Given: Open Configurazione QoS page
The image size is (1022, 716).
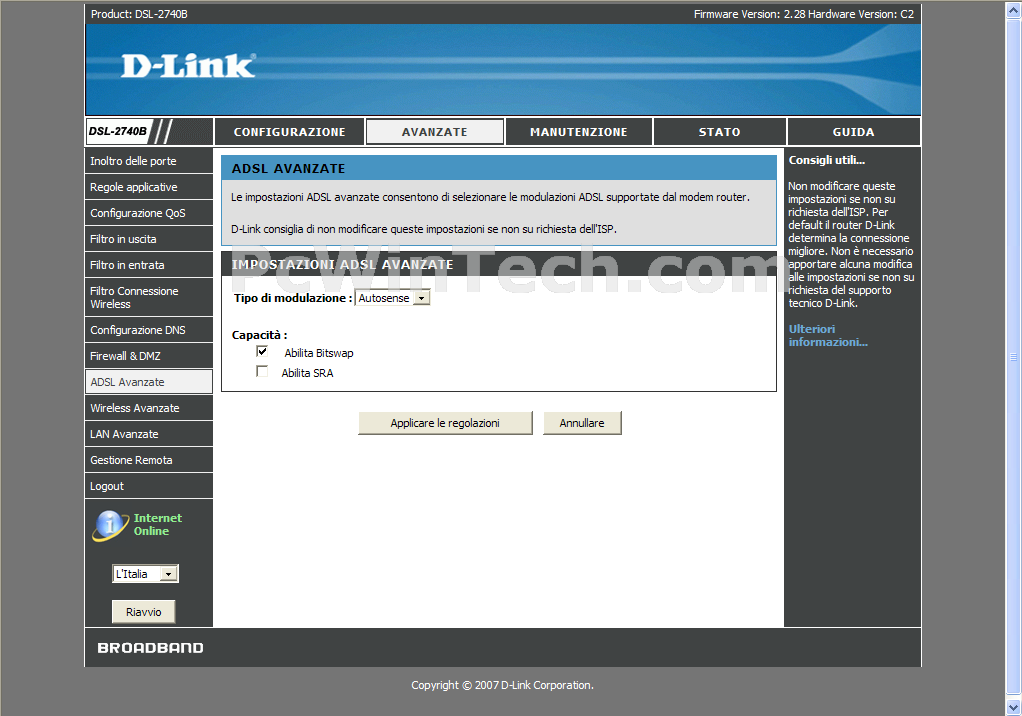Looking at the screenshot, I should pyautogui.click(x=149, y=213).
